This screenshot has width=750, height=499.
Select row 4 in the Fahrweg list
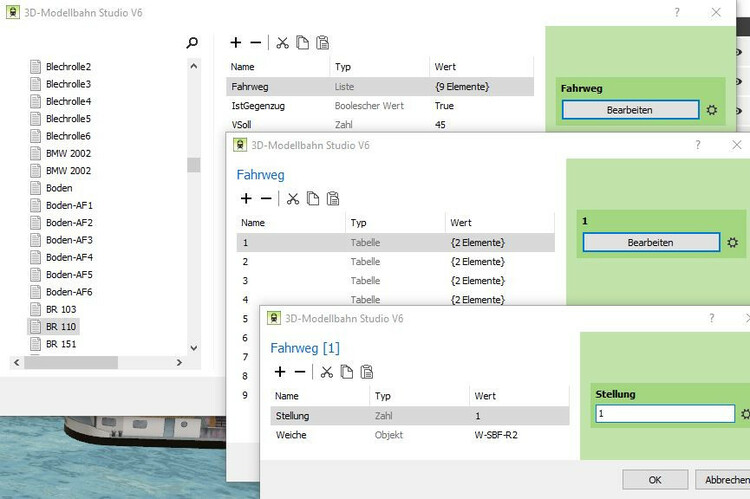click(x=396, y=299)
